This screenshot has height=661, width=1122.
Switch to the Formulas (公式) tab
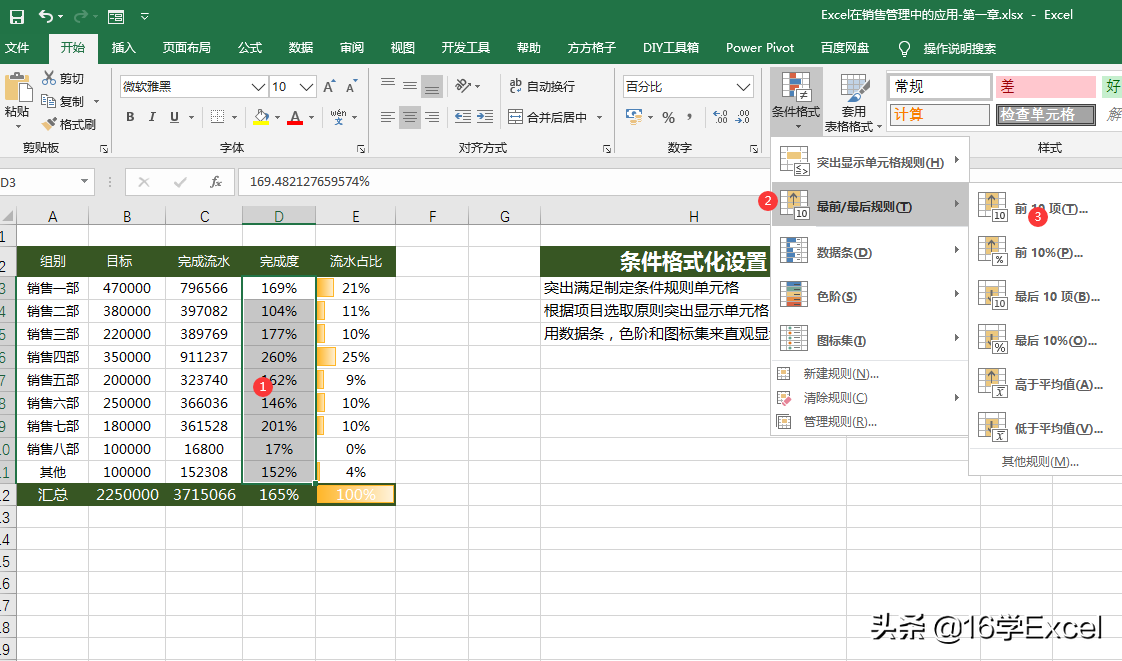click(250, 48)
